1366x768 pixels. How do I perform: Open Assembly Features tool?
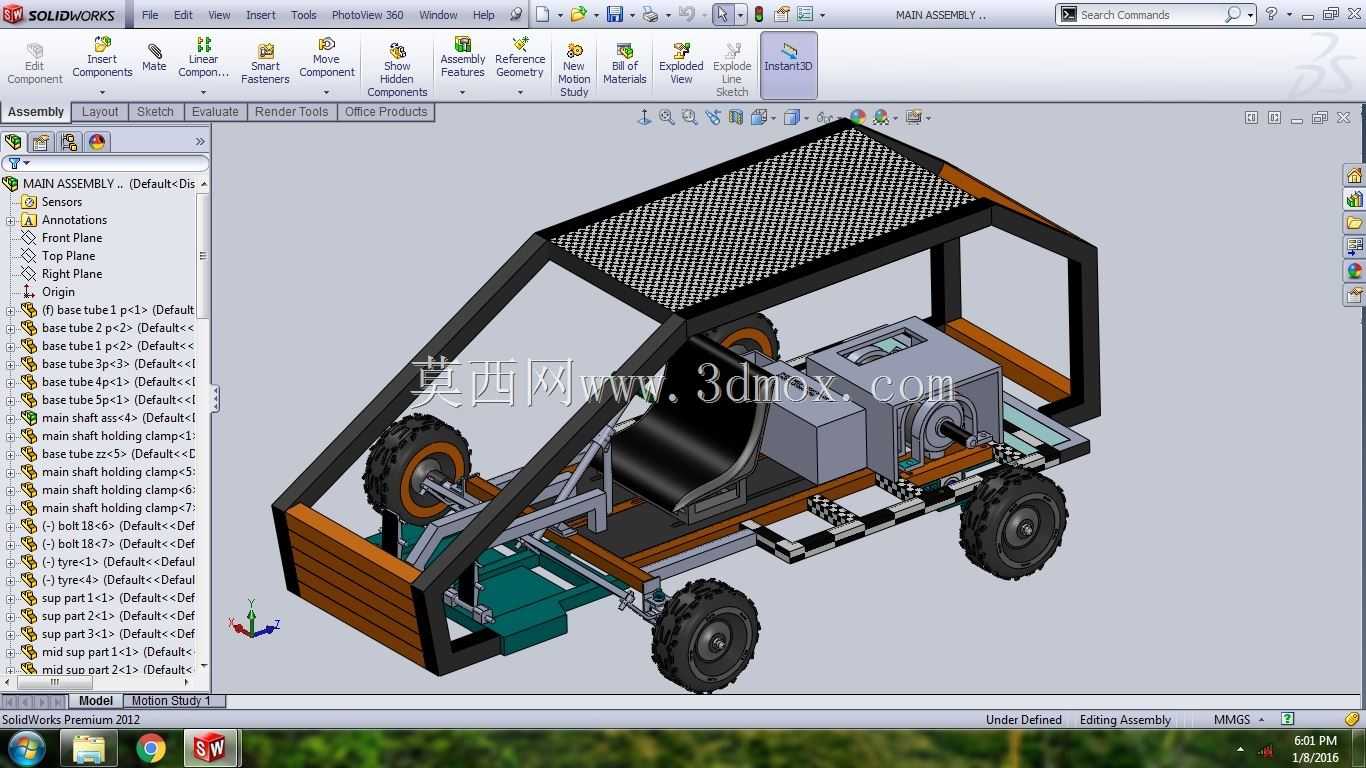[462, 58]
